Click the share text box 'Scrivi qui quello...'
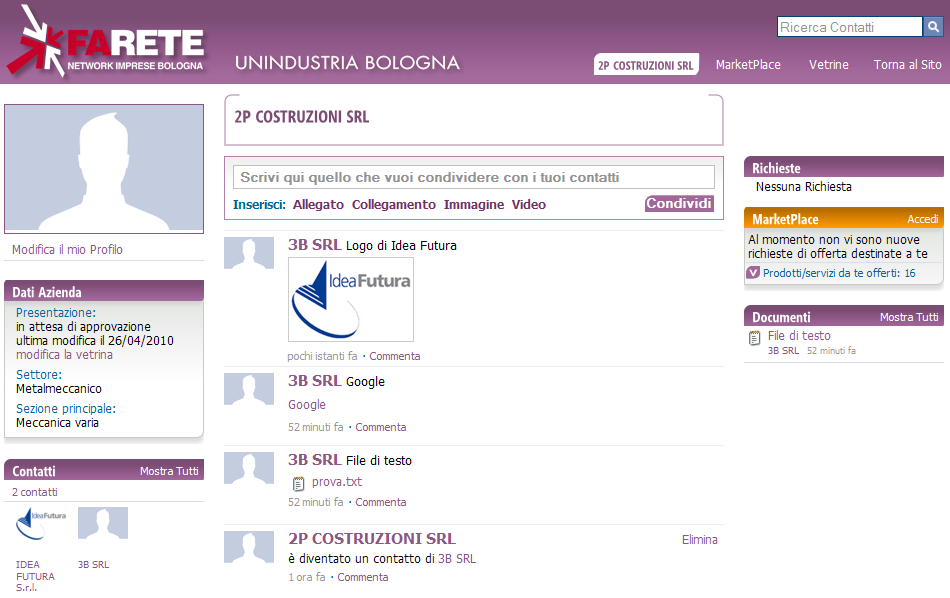Screen dimensions: 950x598 [474, 177]
